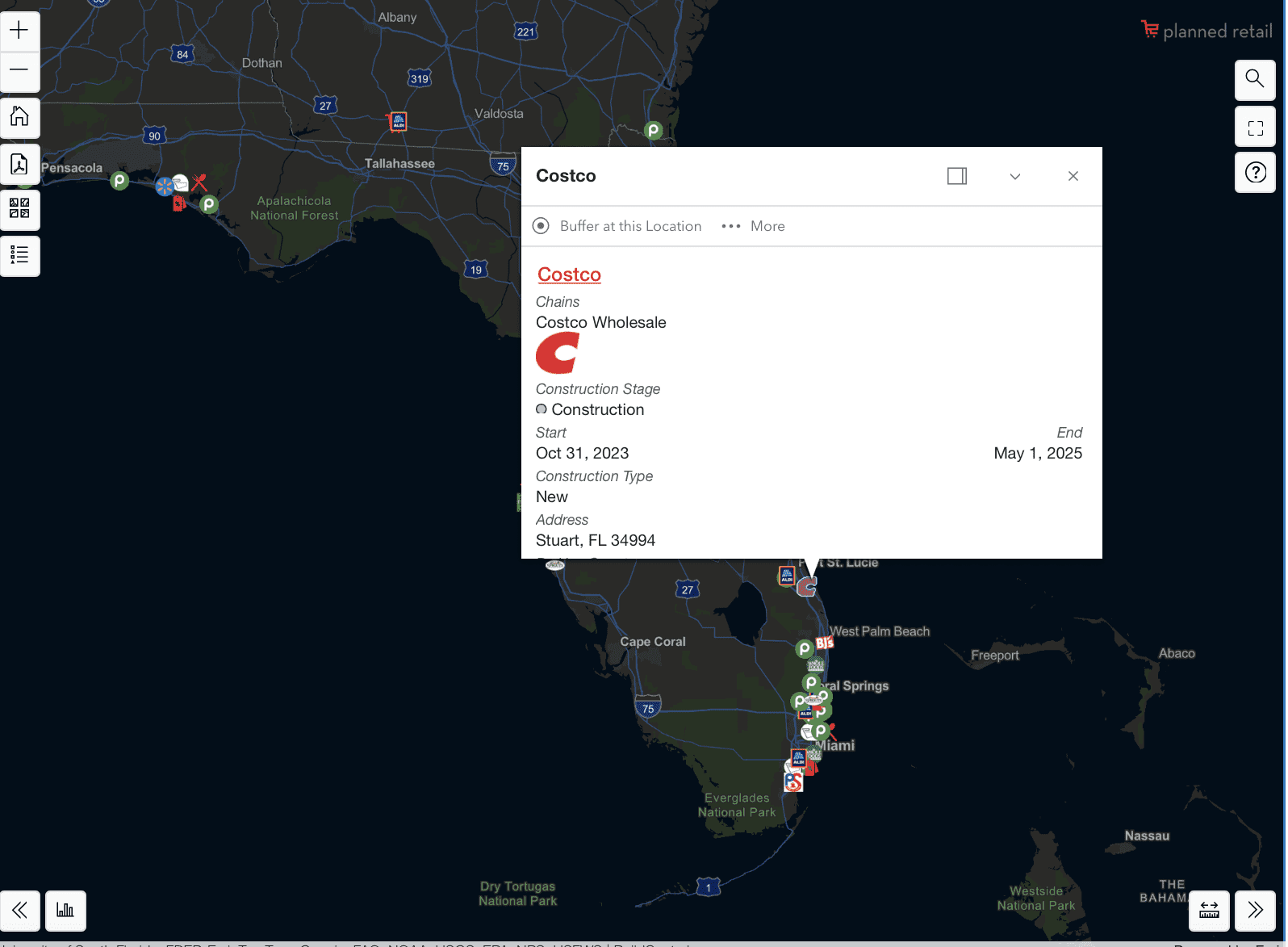Select the BJ's marker near West Palm Beach
Image resolution: width=1288 pixels, height=947 pixels.
coord(824,643)
